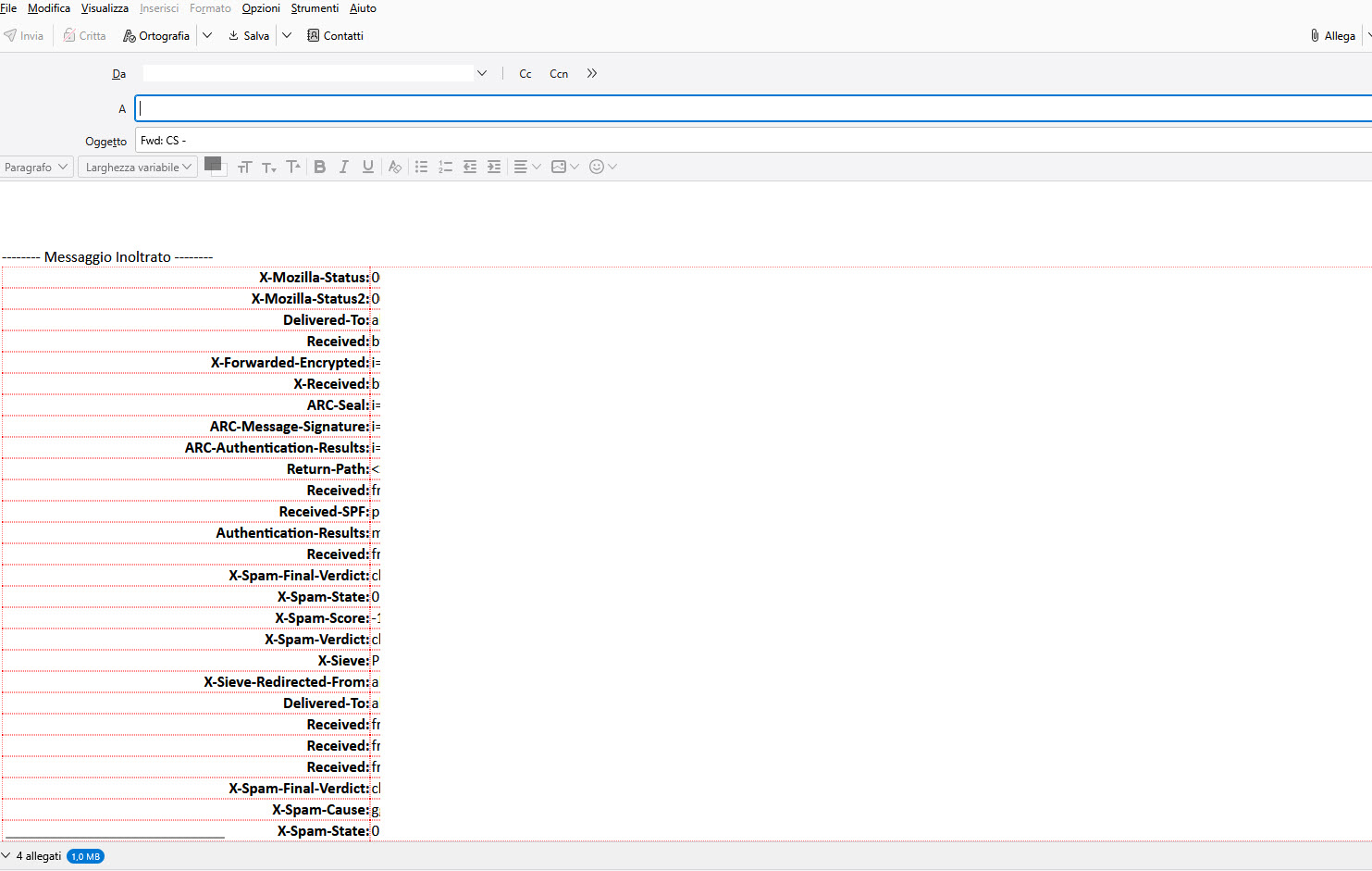The height and width of the screenshot is (871, 1372).
Task: Insert a bulleted list
Action: click(x=422, y=167)
